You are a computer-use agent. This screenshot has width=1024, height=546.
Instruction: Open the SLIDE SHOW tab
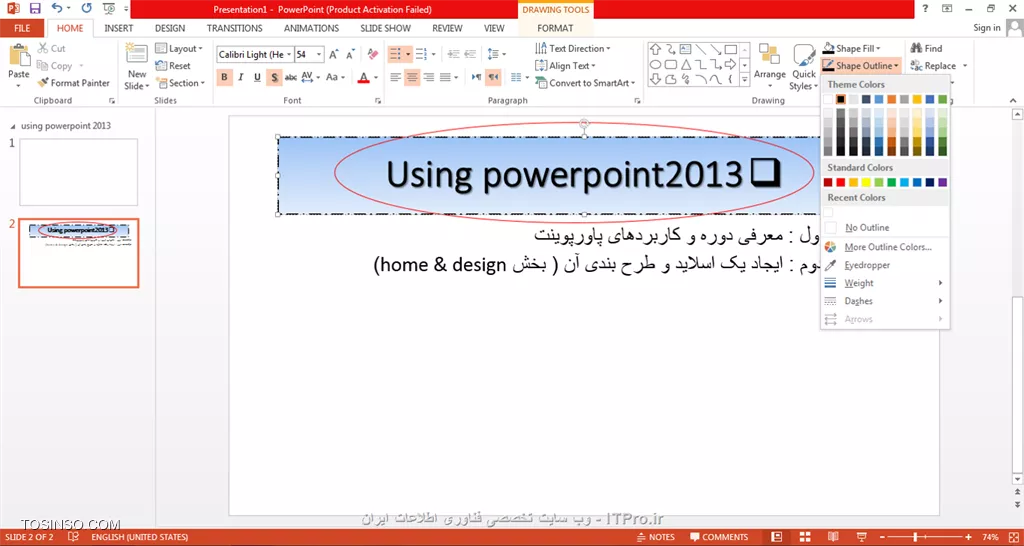click(x=386, y=28)
